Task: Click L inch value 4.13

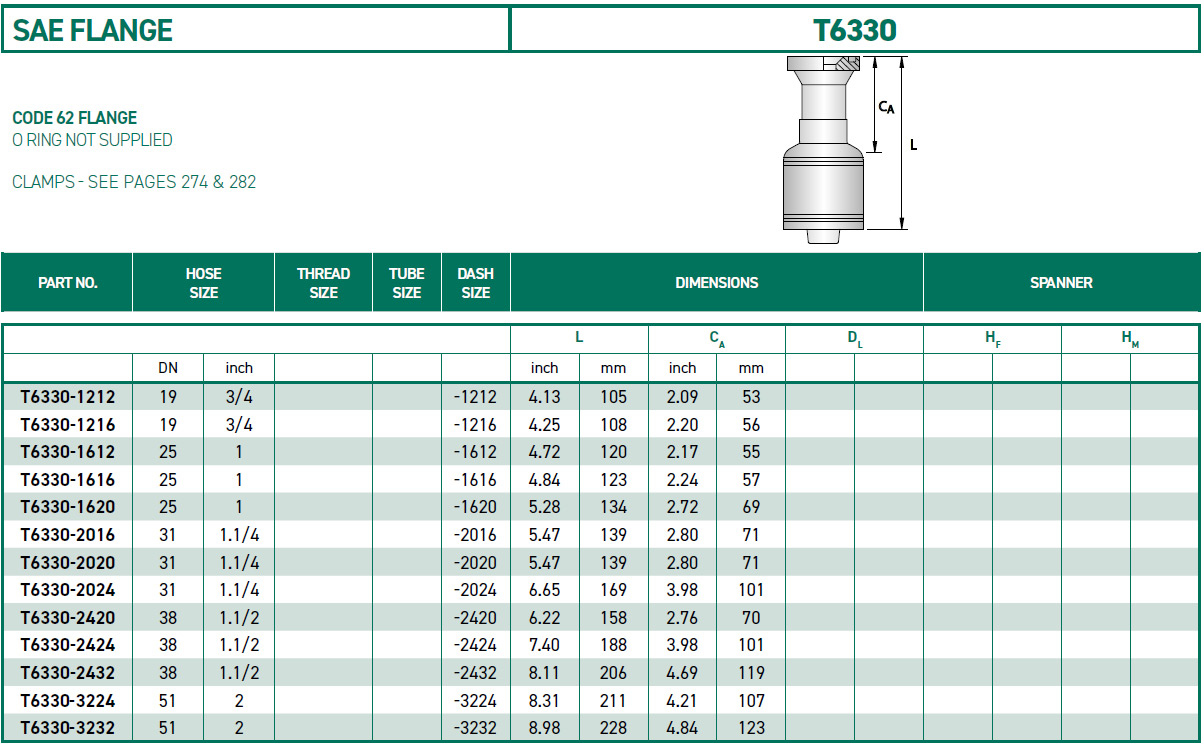Action: tap(544, 397)
